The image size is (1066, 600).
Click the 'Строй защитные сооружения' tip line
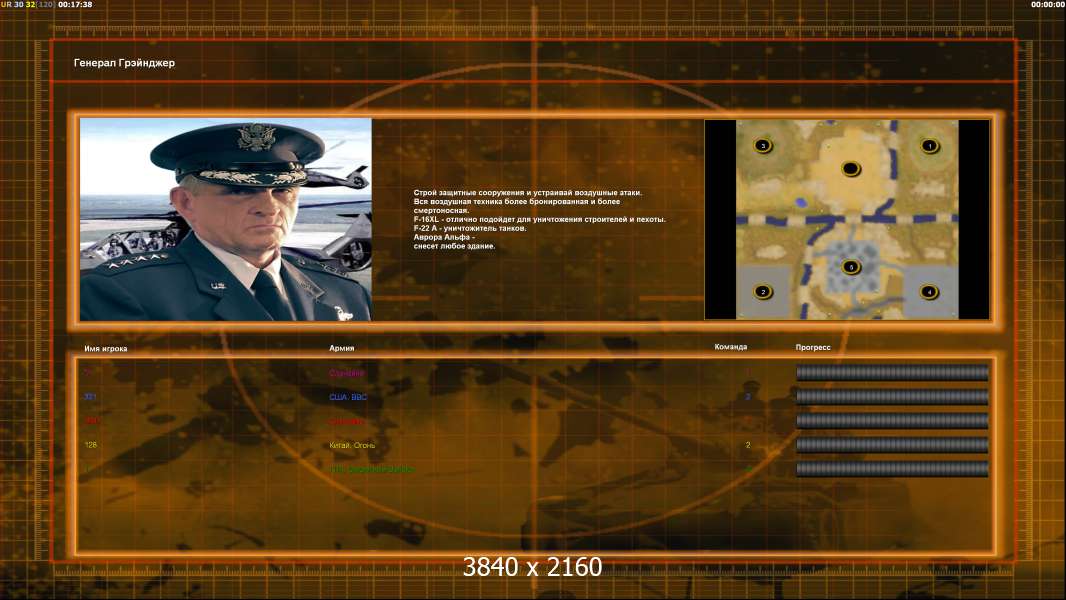coord(528,193)
